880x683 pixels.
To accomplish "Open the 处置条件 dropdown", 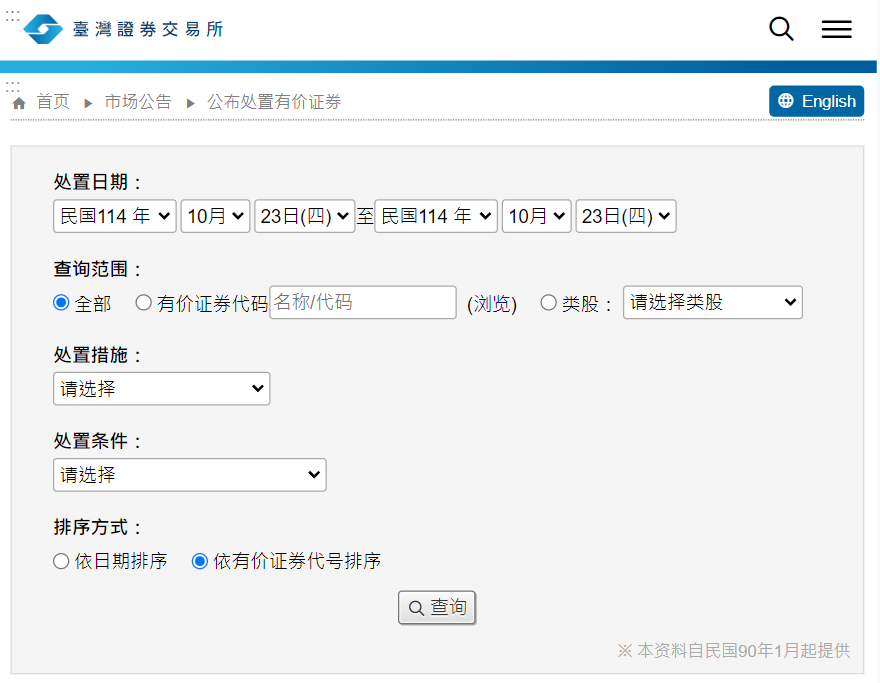I will pos(189,475).
